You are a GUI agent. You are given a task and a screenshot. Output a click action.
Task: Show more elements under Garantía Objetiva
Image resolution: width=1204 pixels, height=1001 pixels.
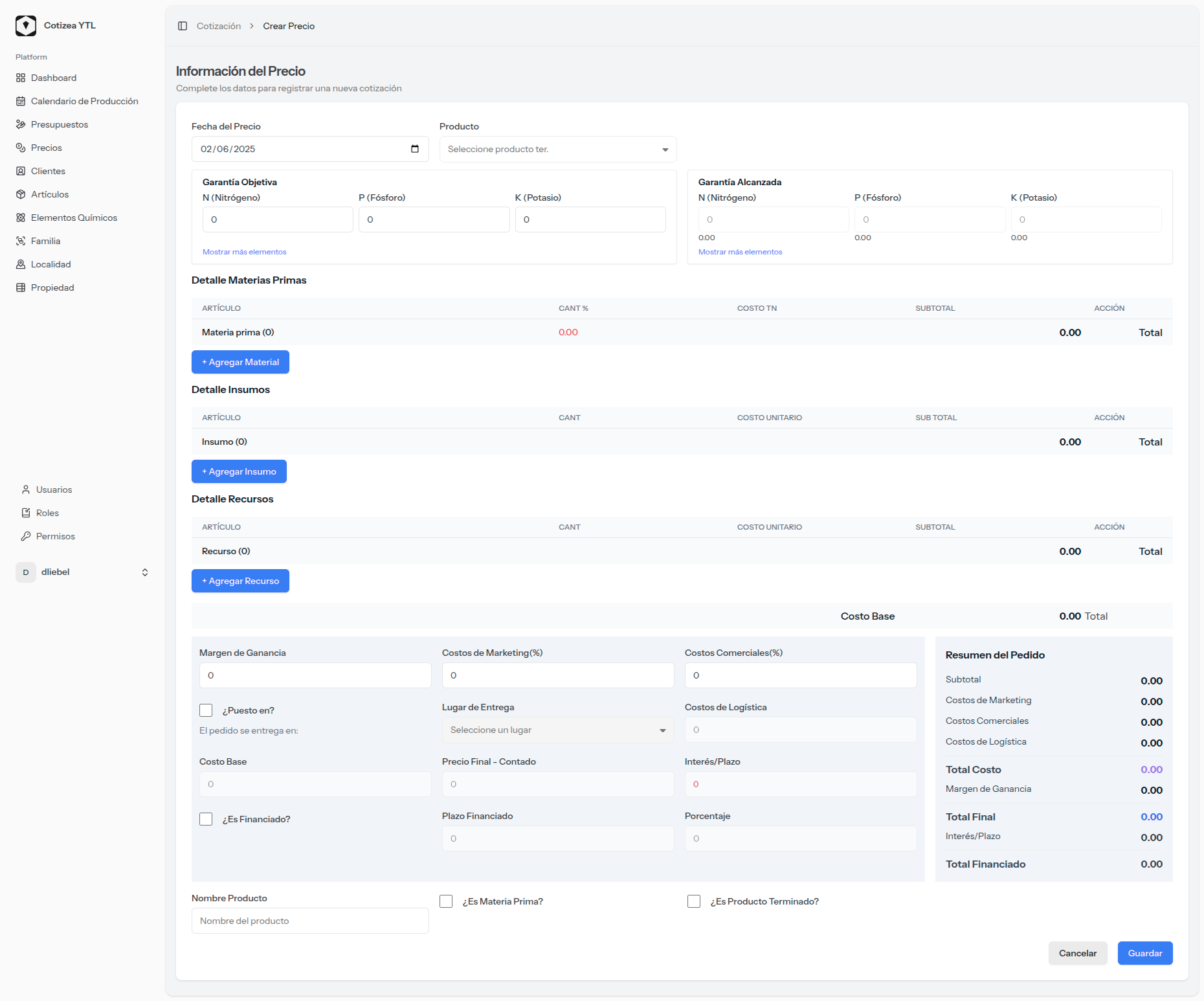(x=244, y=252)
